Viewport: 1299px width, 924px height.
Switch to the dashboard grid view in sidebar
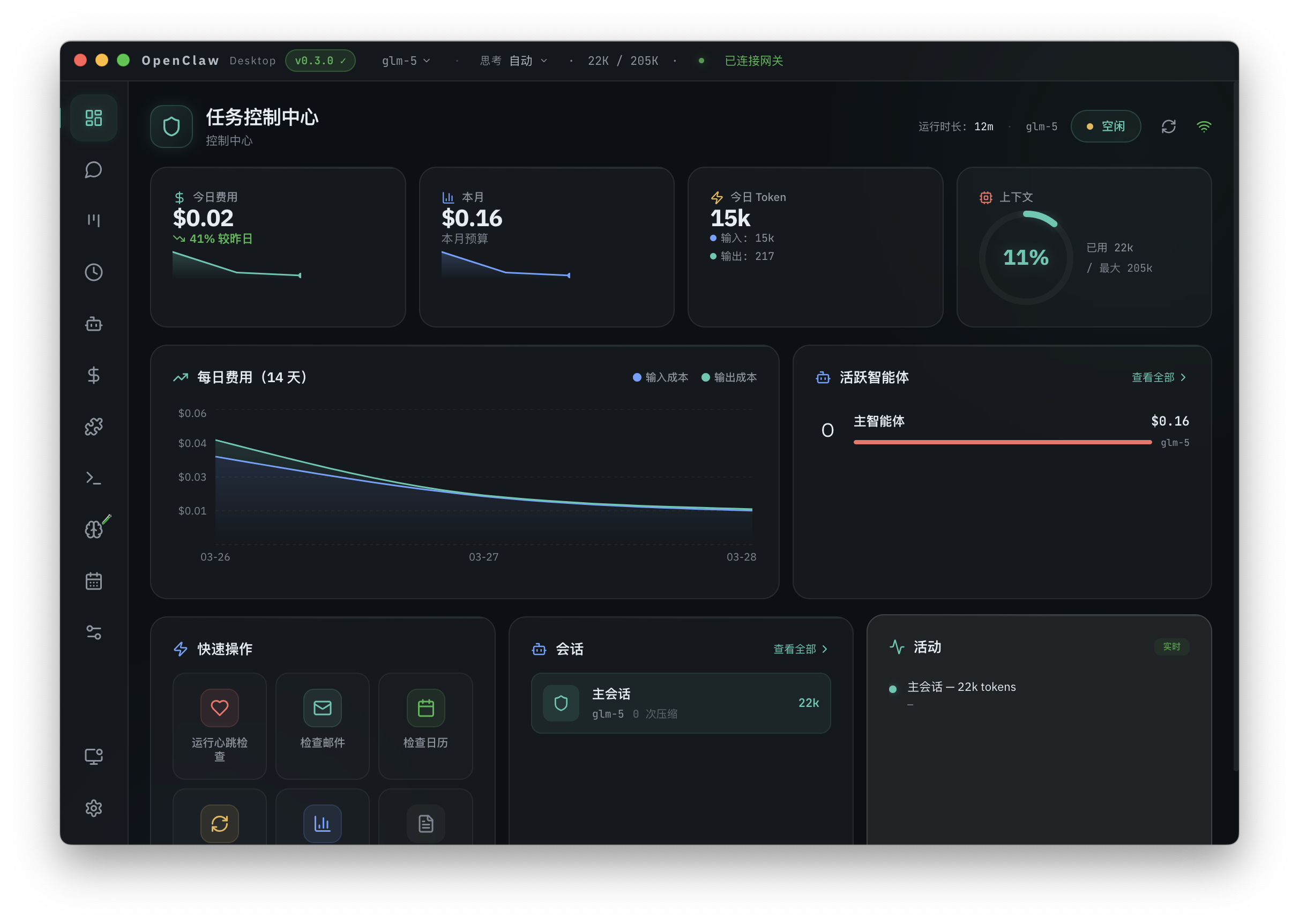pos(94,118)
